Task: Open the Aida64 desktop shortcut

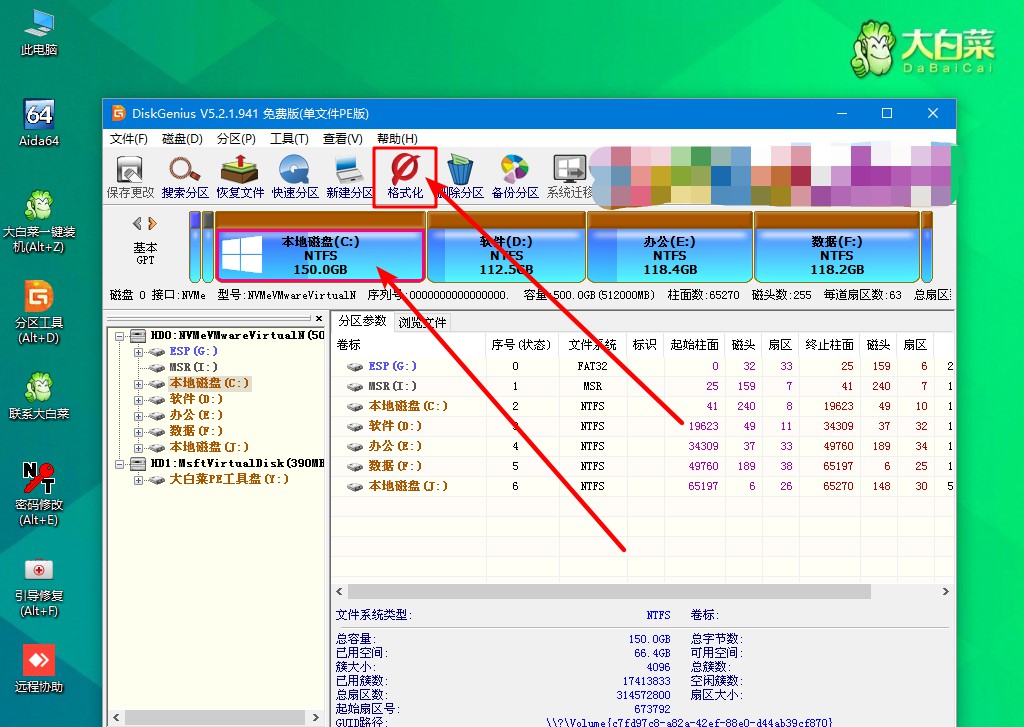Action: pyautogui.click(x=39, y=123)
